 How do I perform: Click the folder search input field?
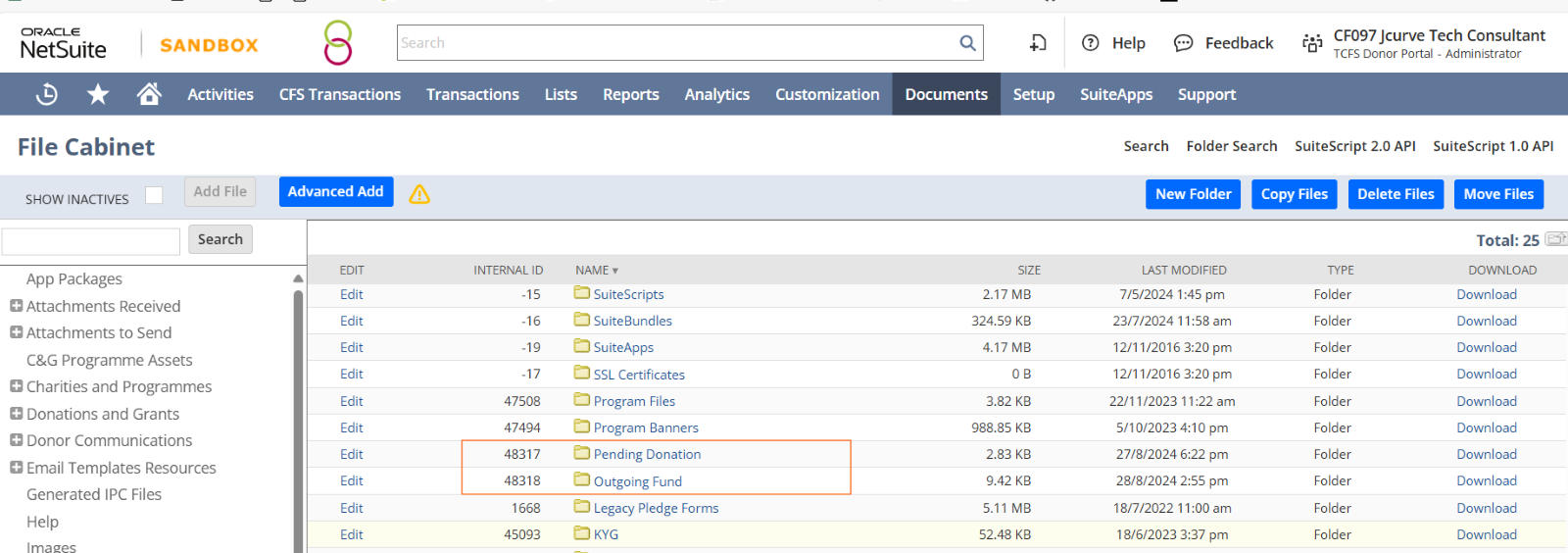[91, 240]
